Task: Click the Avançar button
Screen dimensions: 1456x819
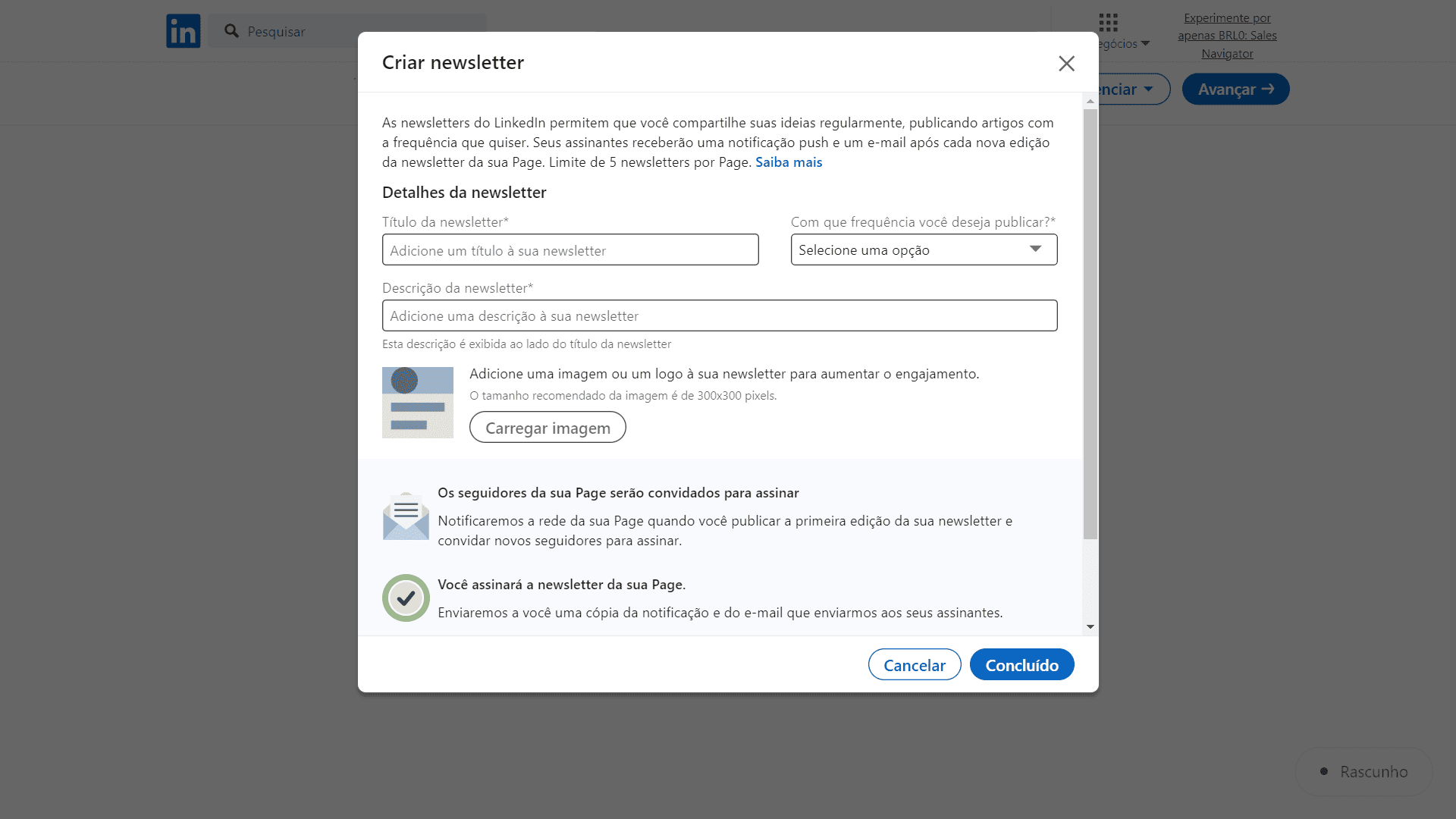Action: pos(1235,89)
